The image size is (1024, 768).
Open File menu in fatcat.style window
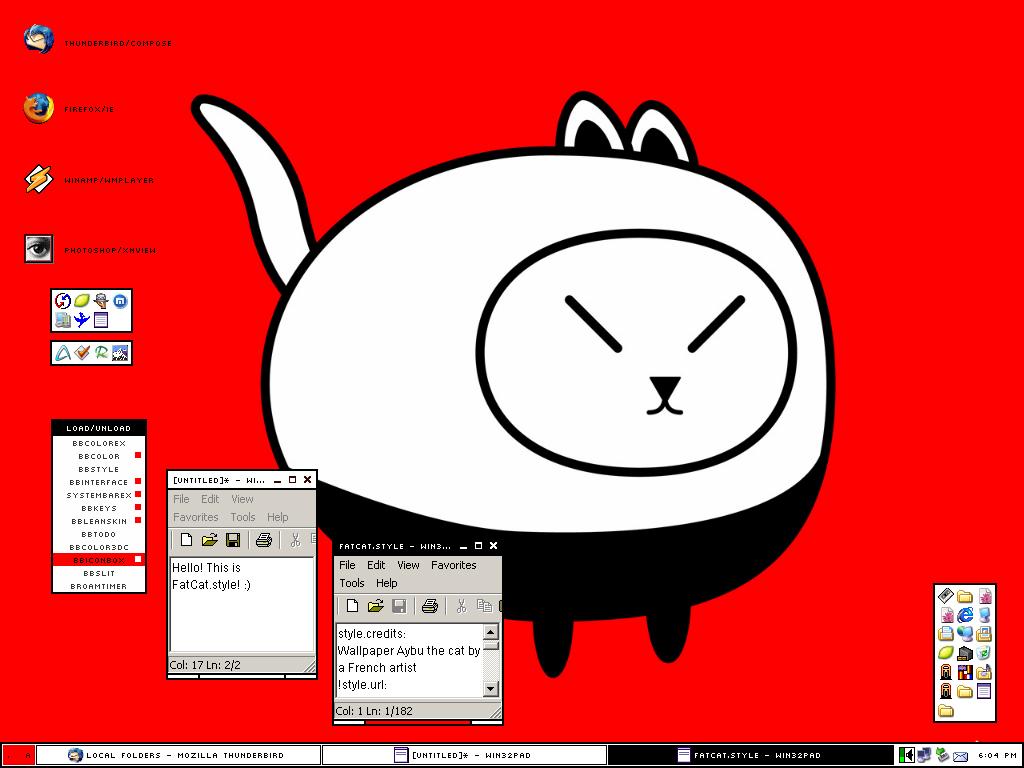[x=347, y=565]
